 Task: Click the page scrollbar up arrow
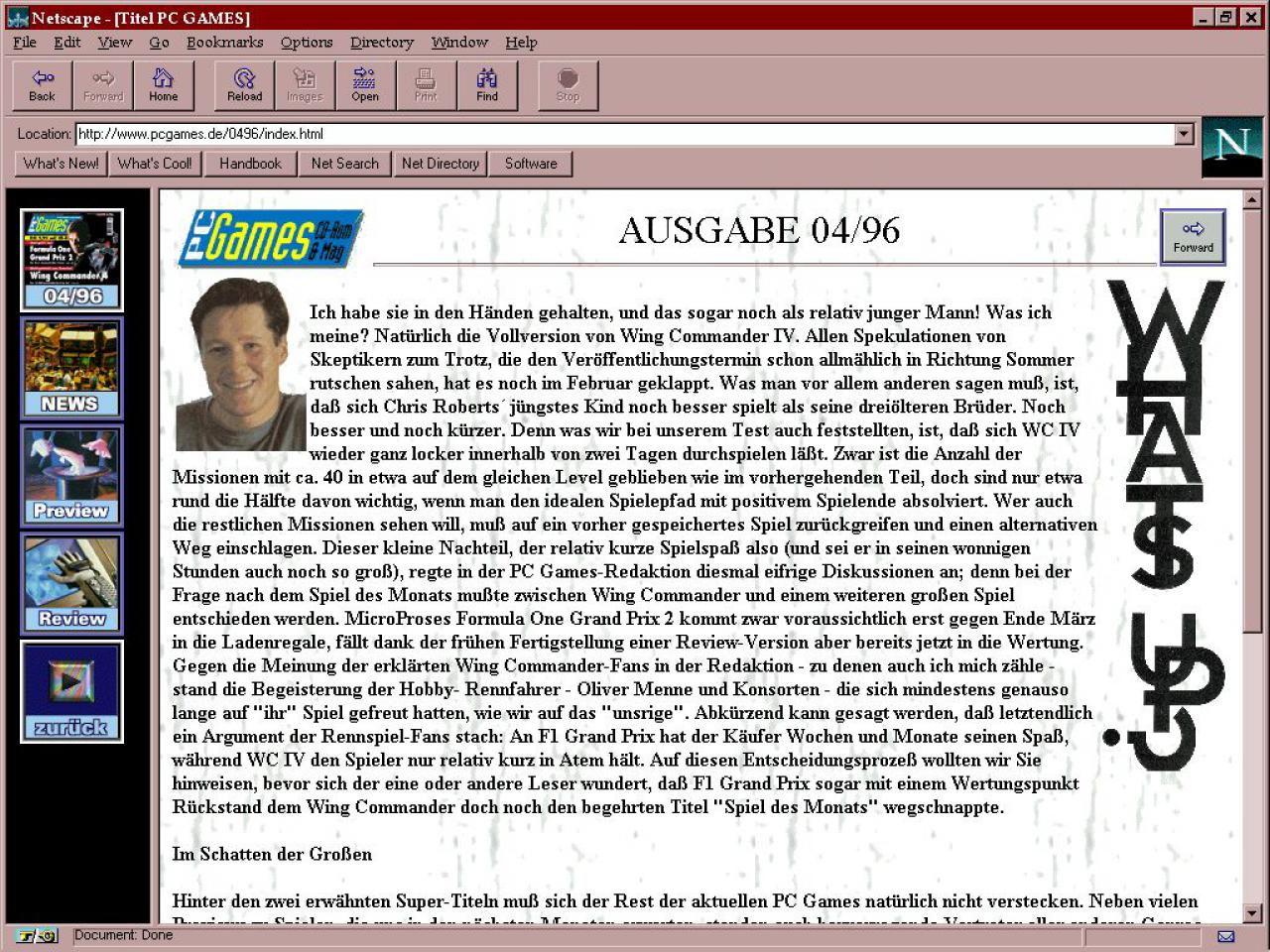(x=1252, y=199)
